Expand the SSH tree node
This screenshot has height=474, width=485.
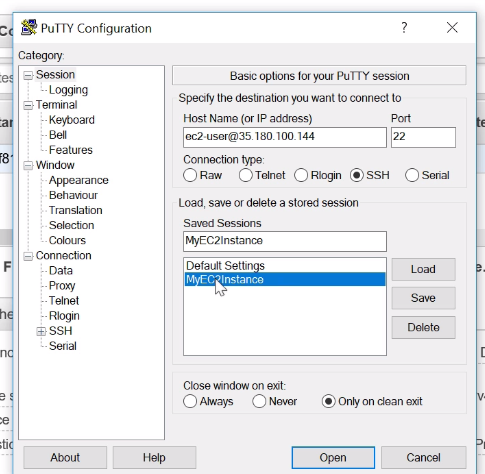(x=41, y=331)
